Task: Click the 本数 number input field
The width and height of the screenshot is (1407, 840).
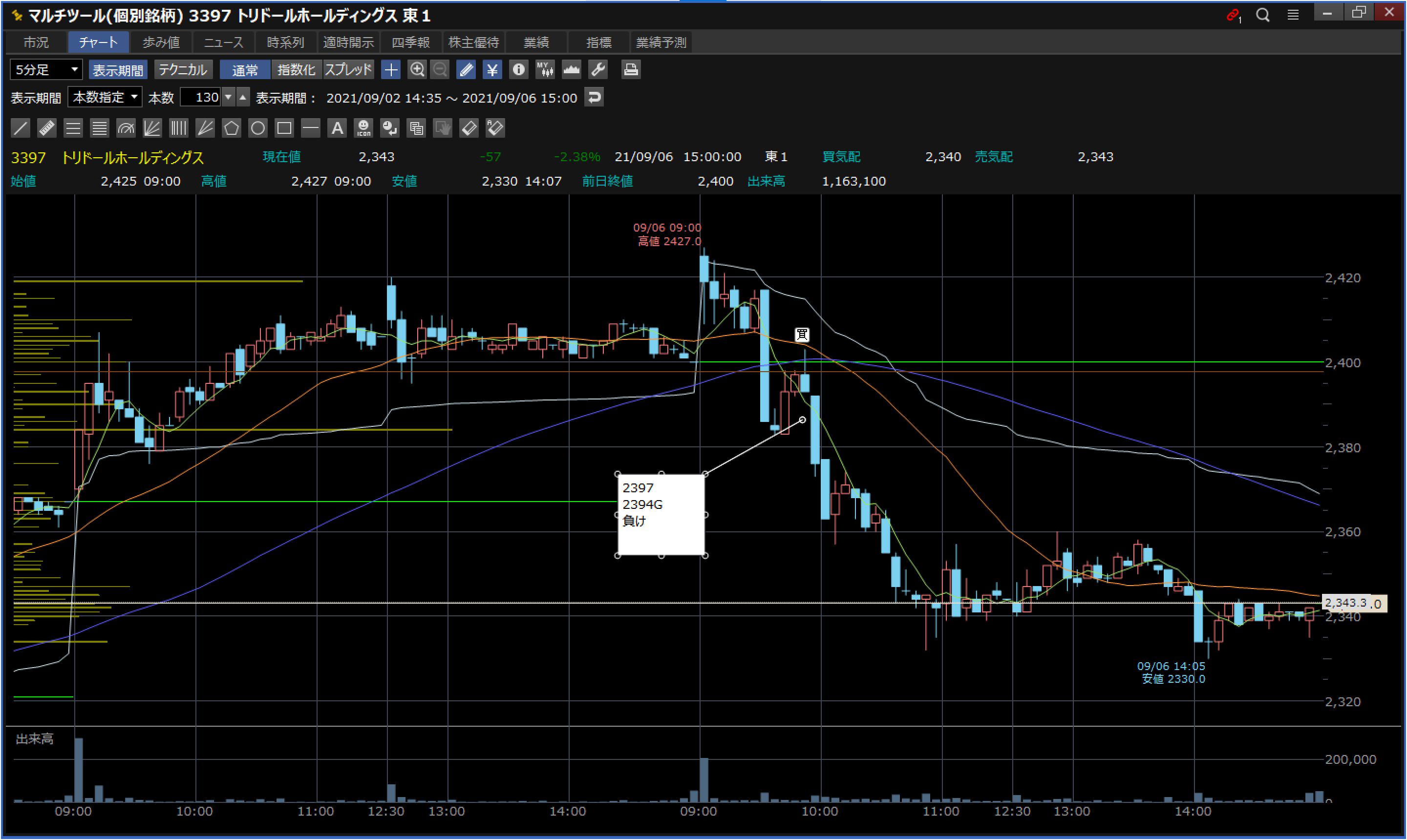Action: click(x=201, y=97)
